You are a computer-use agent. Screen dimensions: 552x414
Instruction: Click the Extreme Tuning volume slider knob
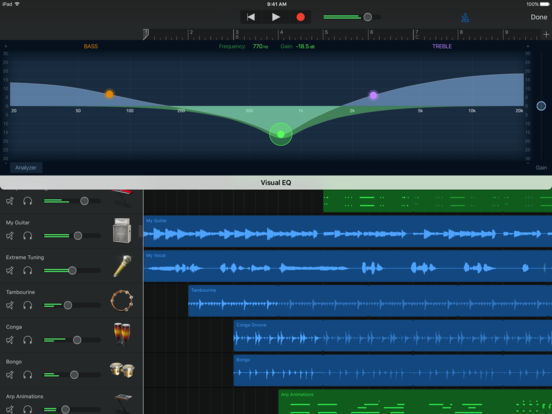(x=72, y=270)
